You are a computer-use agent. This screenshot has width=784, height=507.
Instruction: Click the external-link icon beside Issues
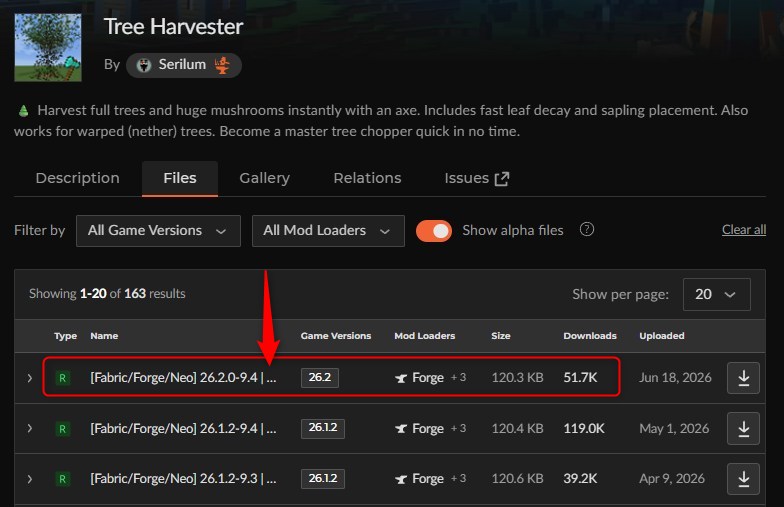502,179
